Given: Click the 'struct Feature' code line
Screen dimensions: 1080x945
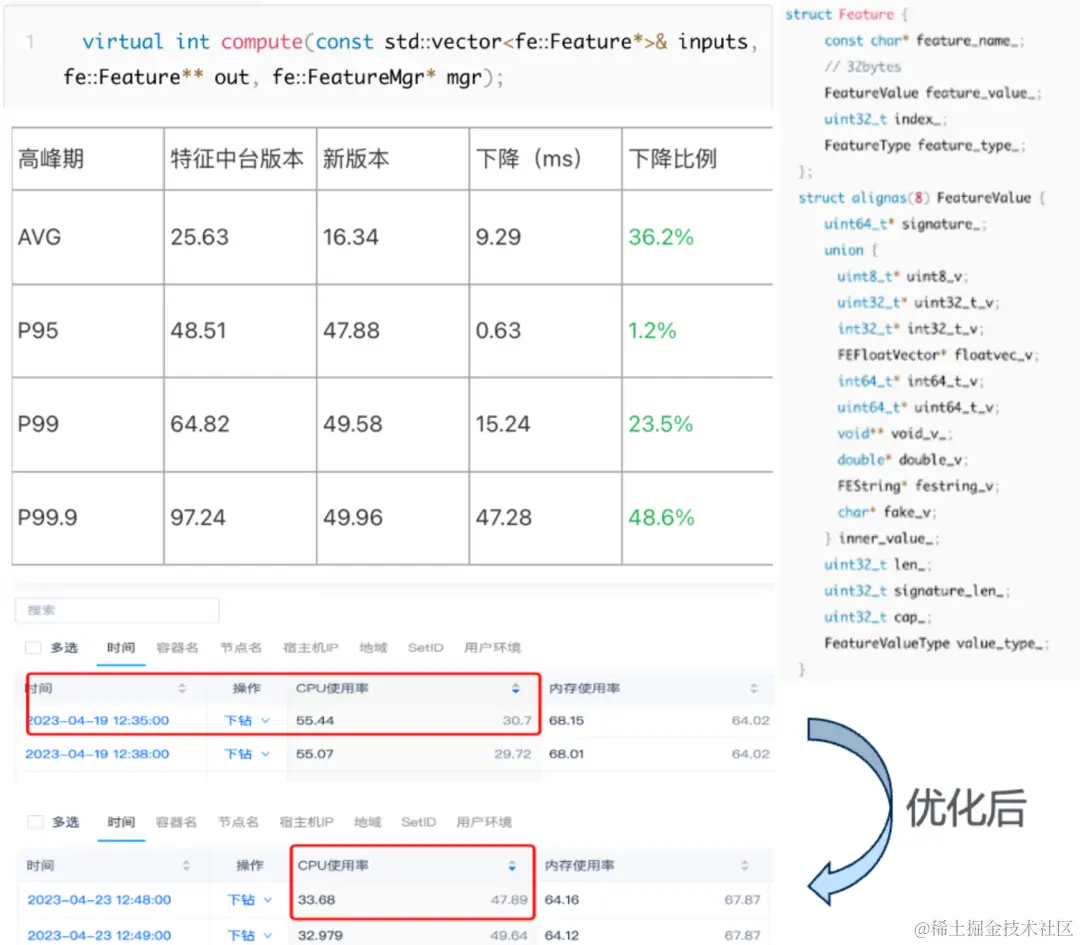Looking at the screenshot, I should pos(847,14).
